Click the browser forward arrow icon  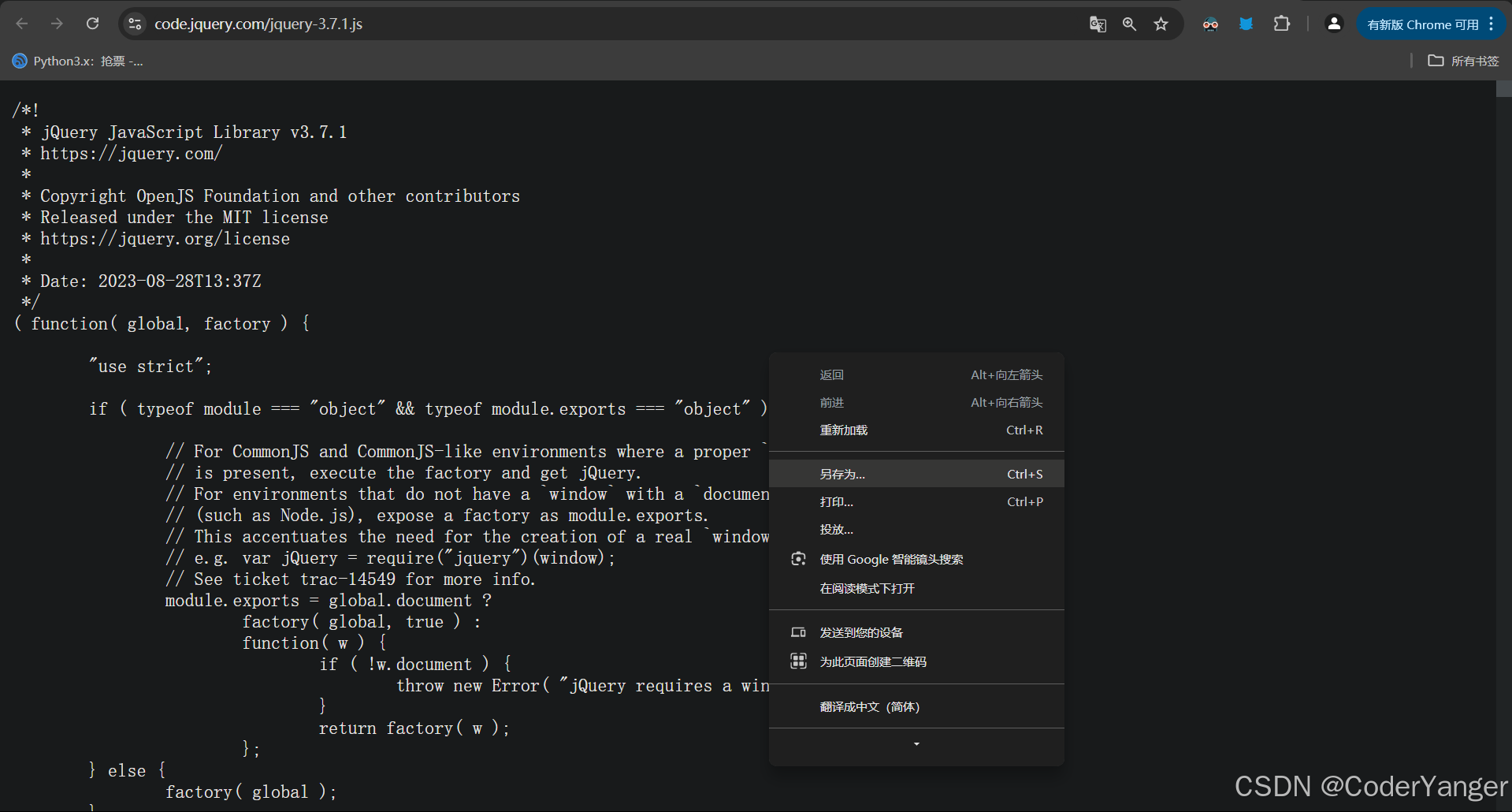click(x=57, y=24)
